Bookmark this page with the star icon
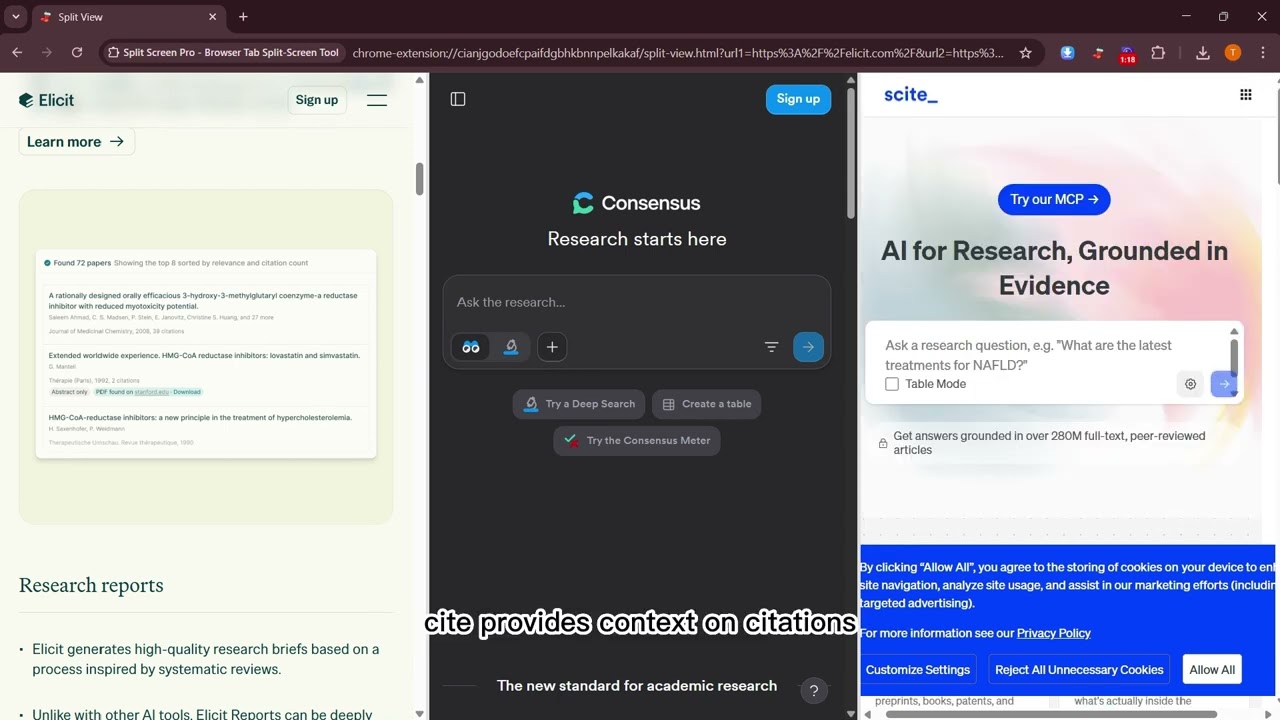Viewport: 1280px width, 720px height. pyautogui.click(x=1025, y=53)
